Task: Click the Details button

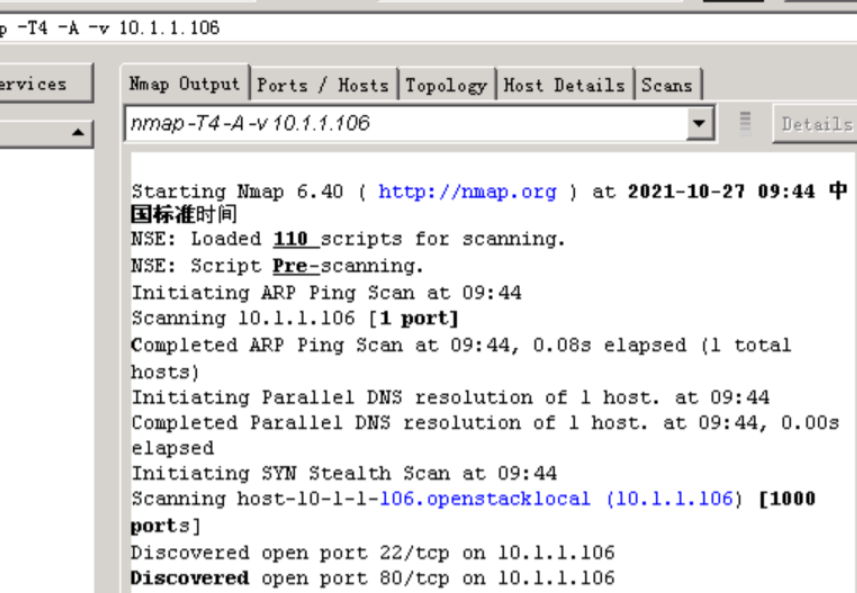Action: (815, 124)
